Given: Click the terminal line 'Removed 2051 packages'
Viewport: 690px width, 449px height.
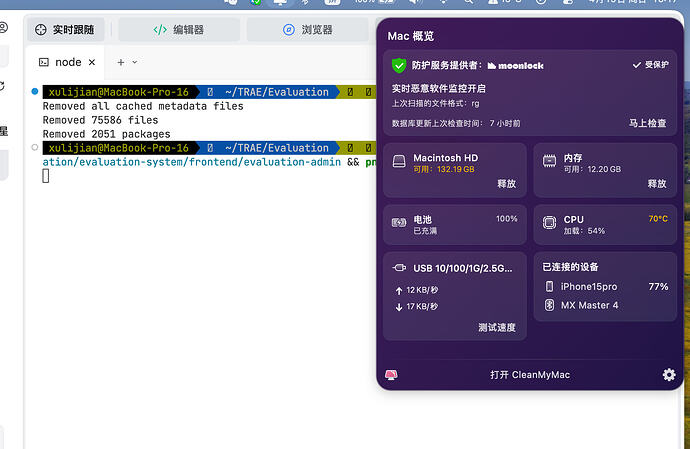Looking at the screenshot, I should pos(106,134).
